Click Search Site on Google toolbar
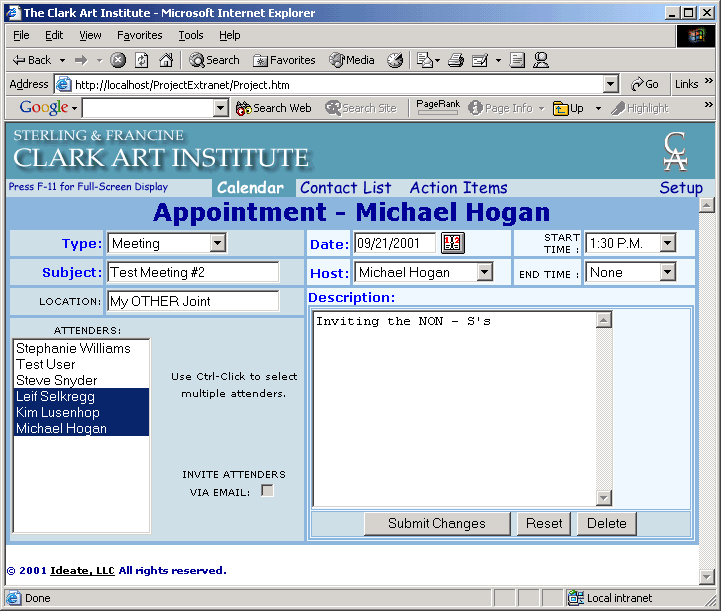The height and width of the screenshot is (611, 721). tap(361, 108)
